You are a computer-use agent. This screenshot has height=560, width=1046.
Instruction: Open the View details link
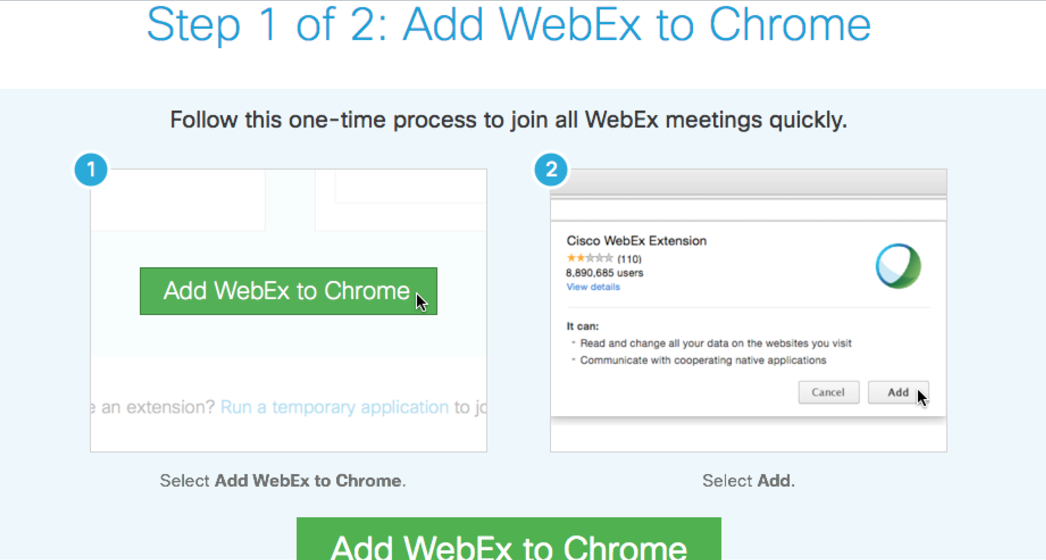pyautogui.click(x=593, y=287)
